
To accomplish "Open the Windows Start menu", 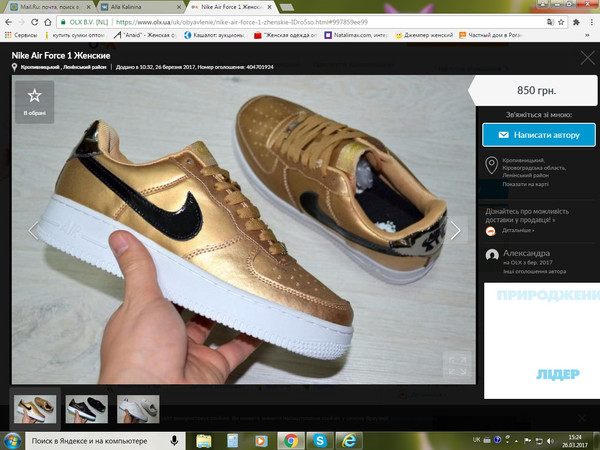I will [x=12, y=441].
